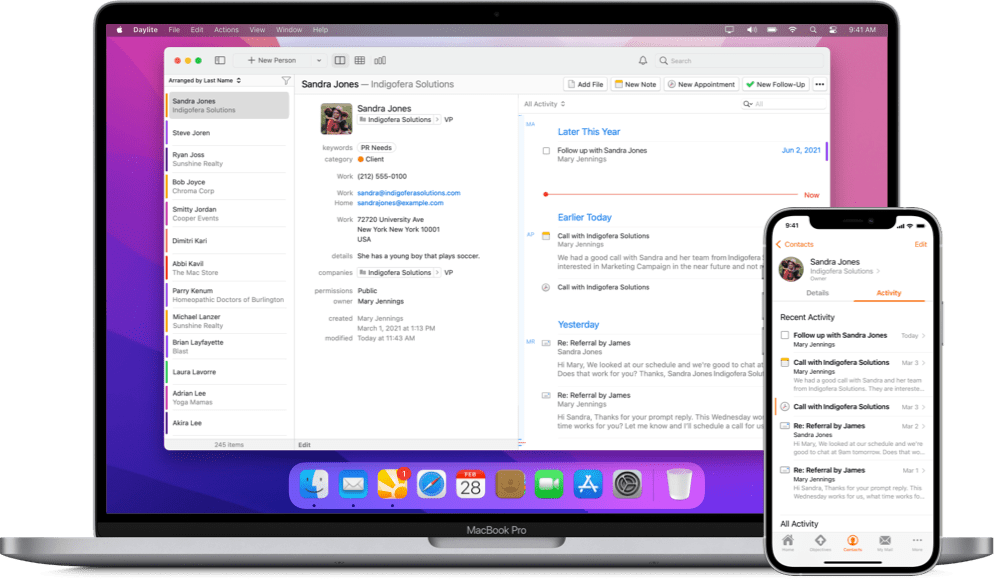
Task: Open All Activity filter dropdown
Action: [x=545, y=104]
